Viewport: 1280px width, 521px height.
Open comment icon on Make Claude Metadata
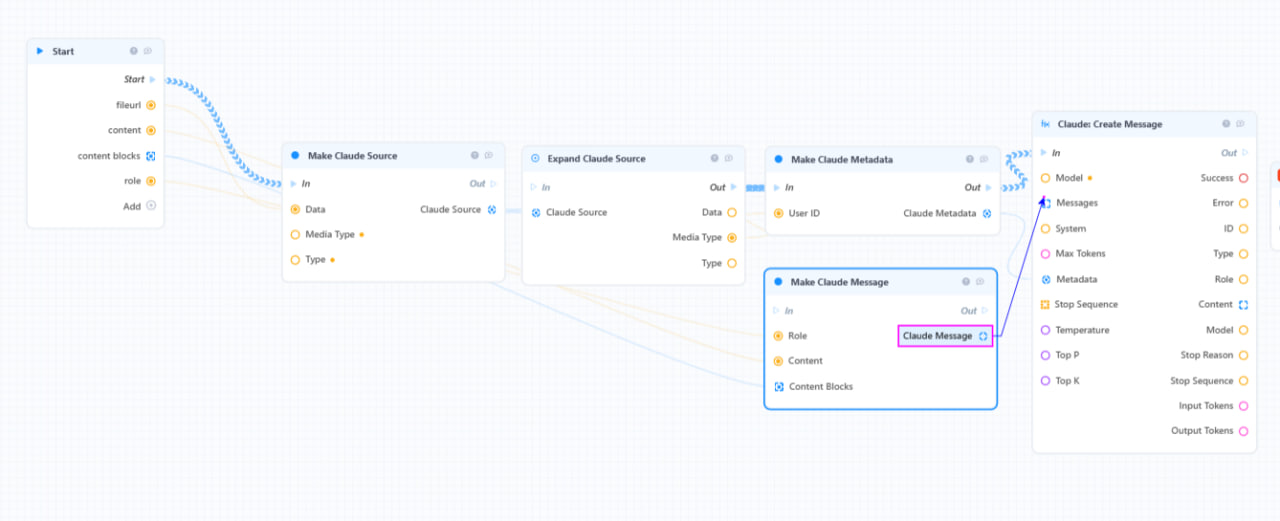[984, 159]
